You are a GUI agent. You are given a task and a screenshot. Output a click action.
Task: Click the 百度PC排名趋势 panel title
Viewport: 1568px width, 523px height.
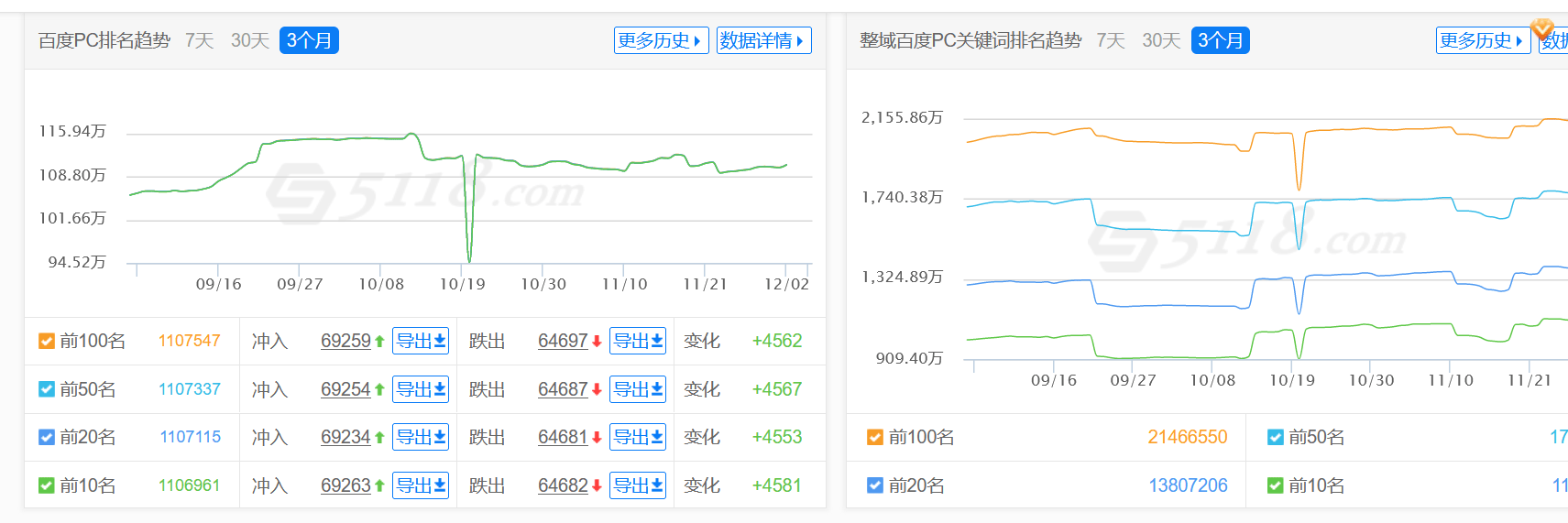(x=104, y=40)
